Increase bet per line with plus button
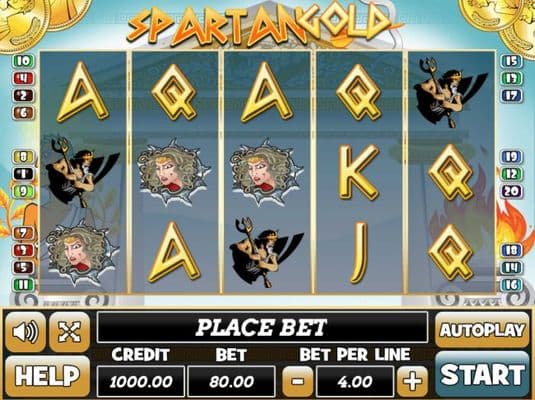 413,381
